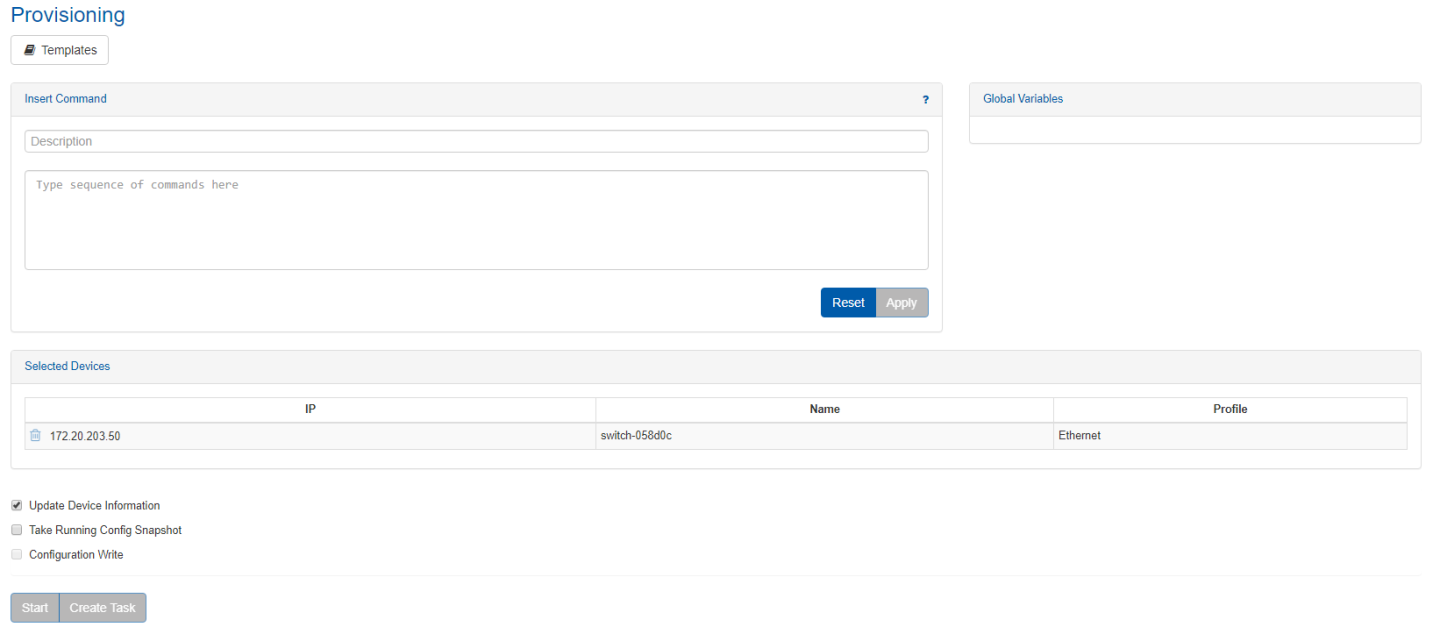Focus the Description input field
Viewport: 1440px width, 634px height.
point(476,142)
